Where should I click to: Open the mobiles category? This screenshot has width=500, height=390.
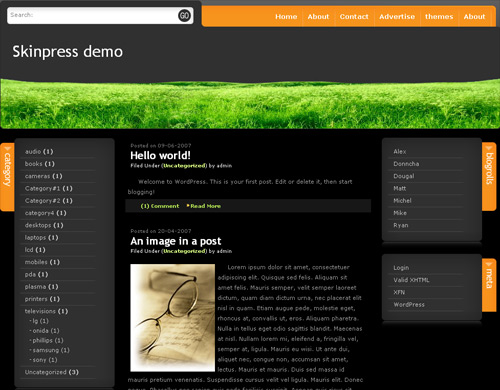36,262
